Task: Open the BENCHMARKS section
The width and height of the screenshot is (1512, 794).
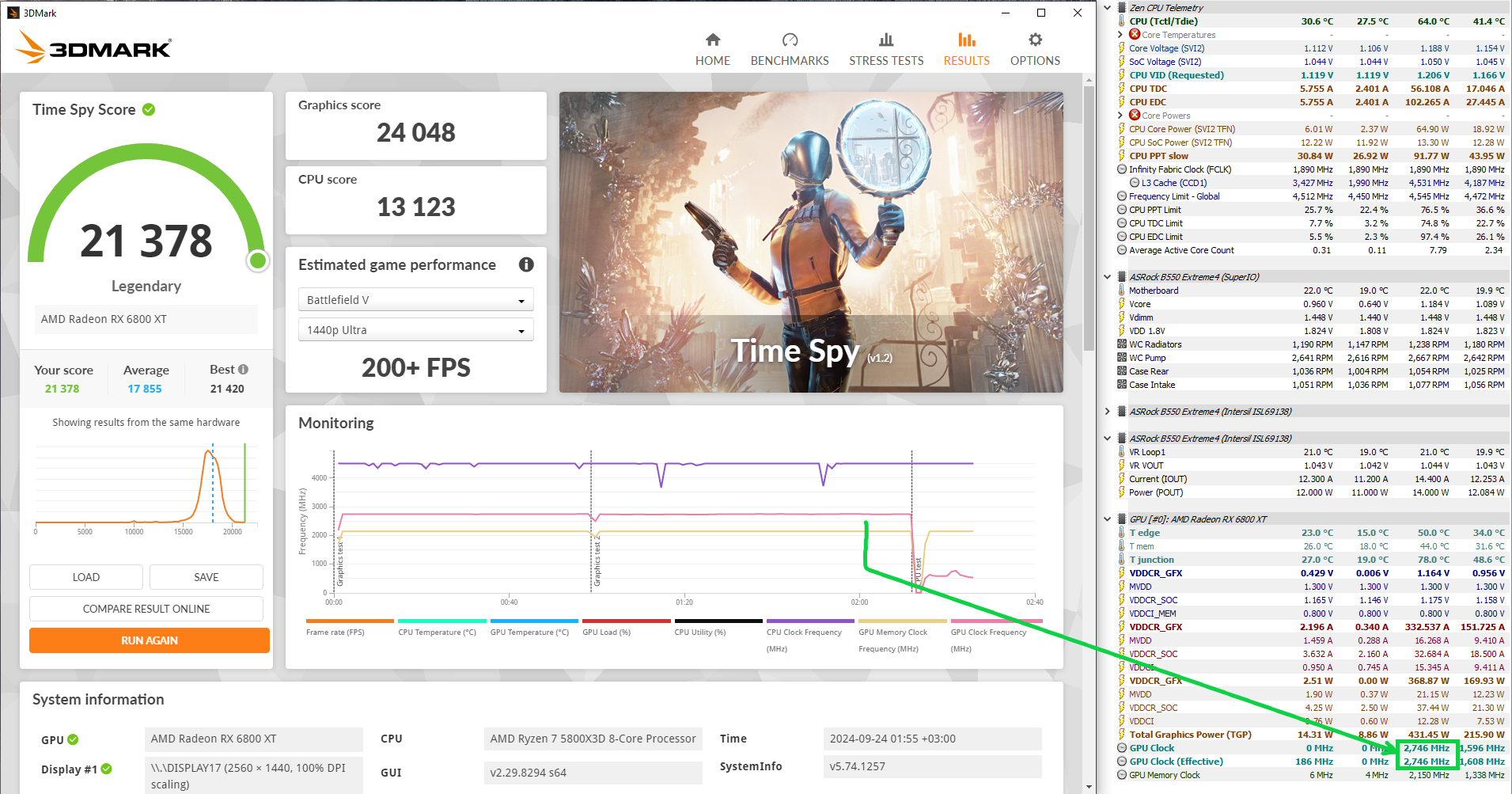Action: (790, 49)
